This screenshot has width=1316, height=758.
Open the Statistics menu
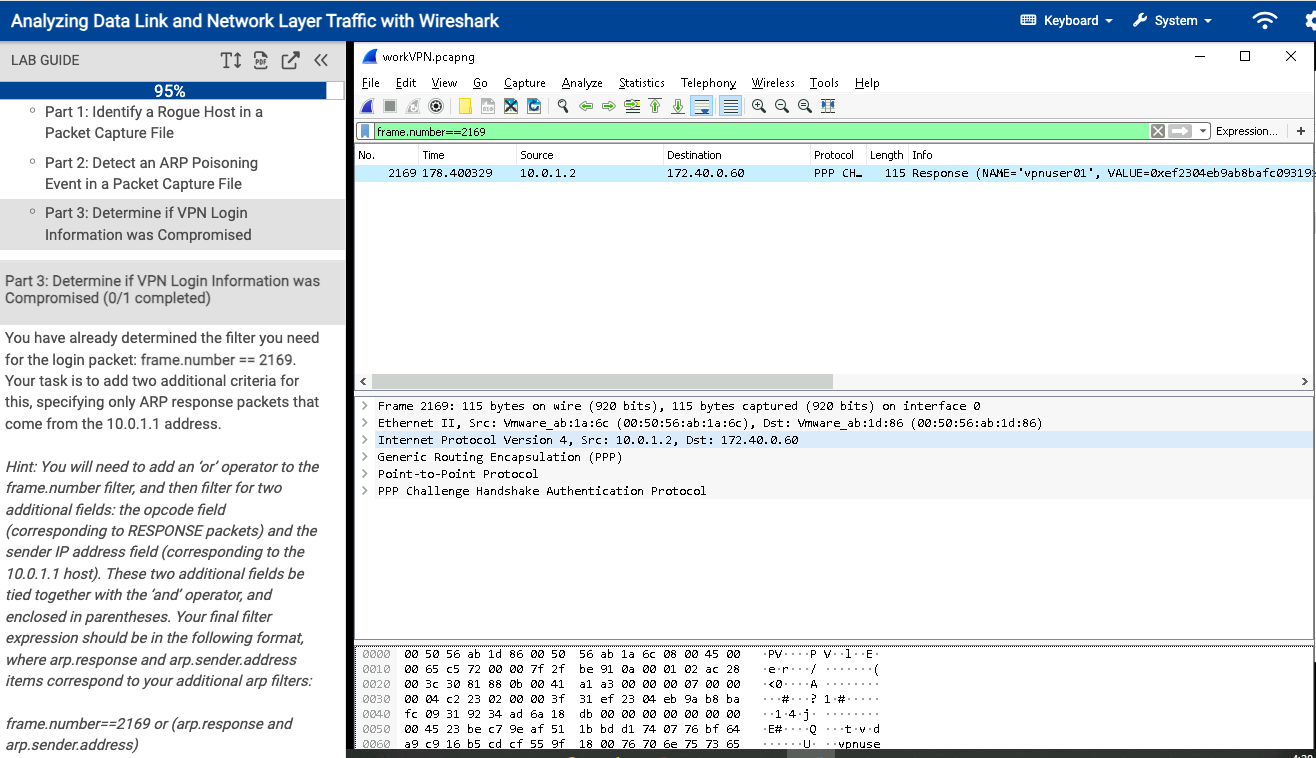coord(641,83)
